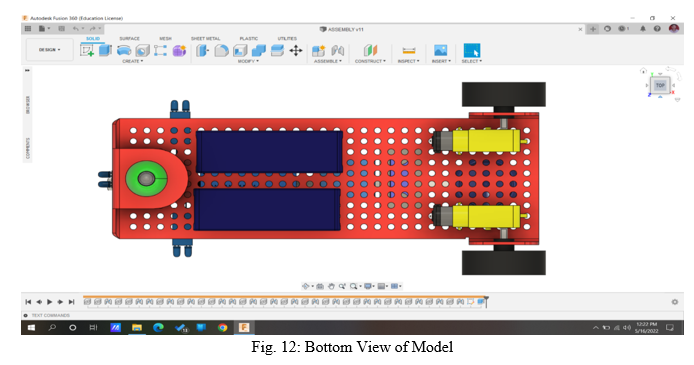Open Chrome from the Windows taskbar

click(x=223, y=327)
